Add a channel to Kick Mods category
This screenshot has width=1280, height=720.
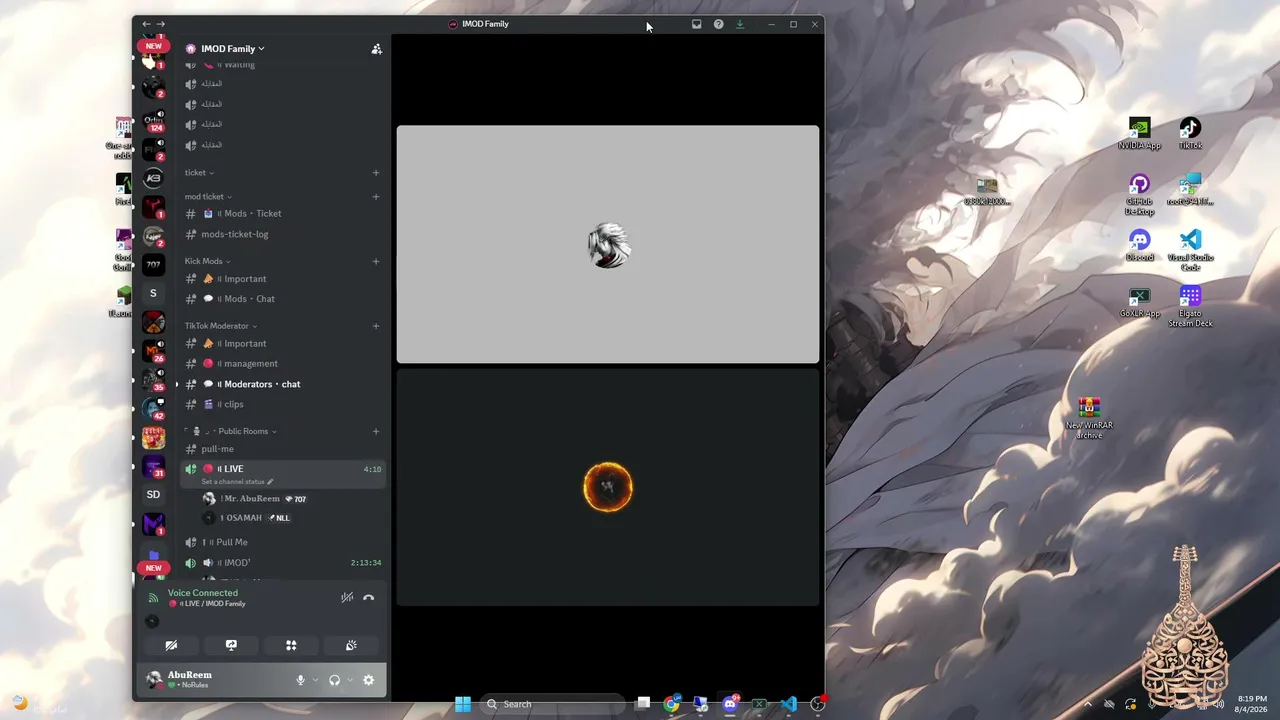pos(376,262)
